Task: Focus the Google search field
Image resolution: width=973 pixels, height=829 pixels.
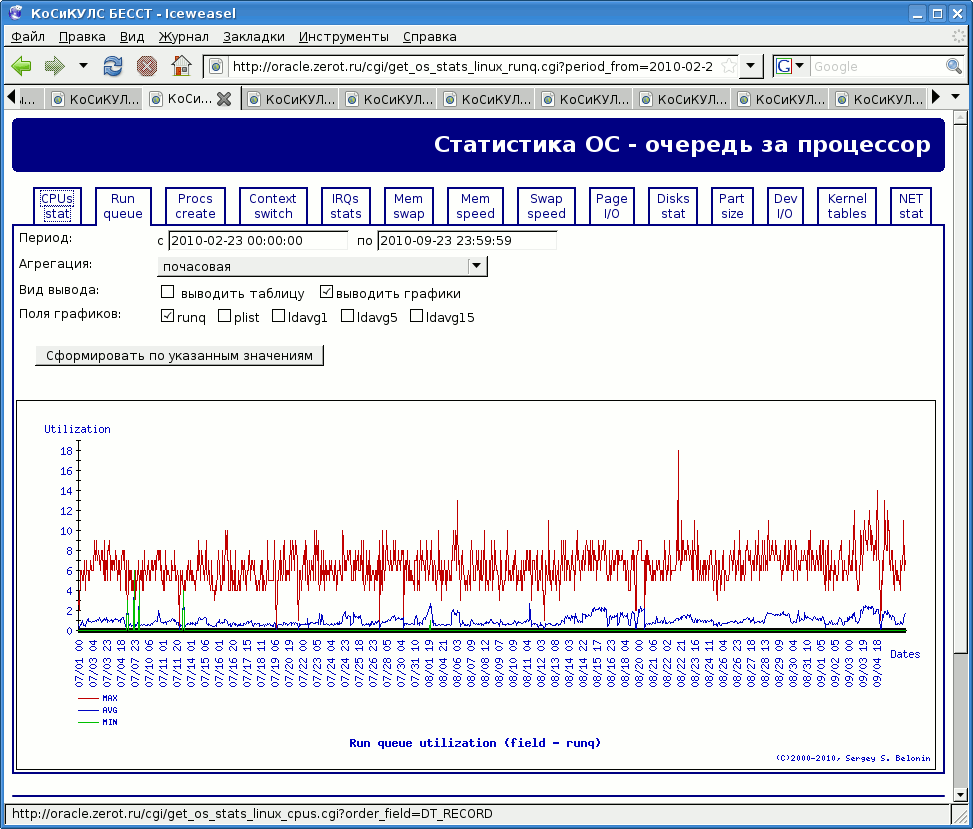Action: [x=876, y=66]
